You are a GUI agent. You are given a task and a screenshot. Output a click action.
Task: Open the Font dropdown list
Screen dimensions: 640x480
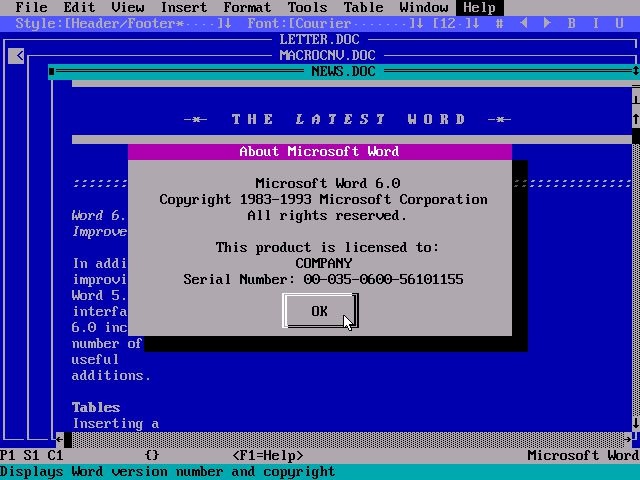[x=418, y=23]
